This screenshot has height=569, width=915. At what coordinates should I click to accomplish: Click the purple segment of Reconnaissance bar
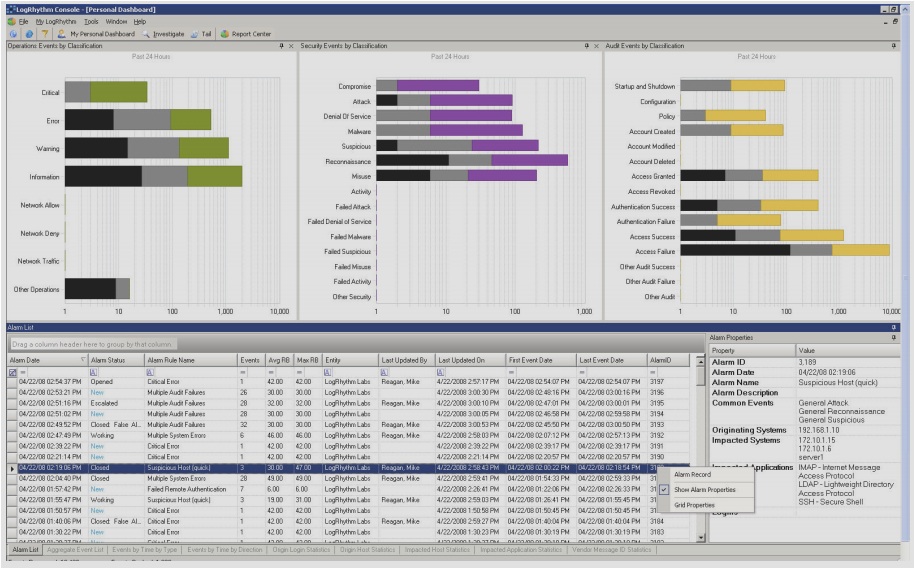[x=529, y=160]
